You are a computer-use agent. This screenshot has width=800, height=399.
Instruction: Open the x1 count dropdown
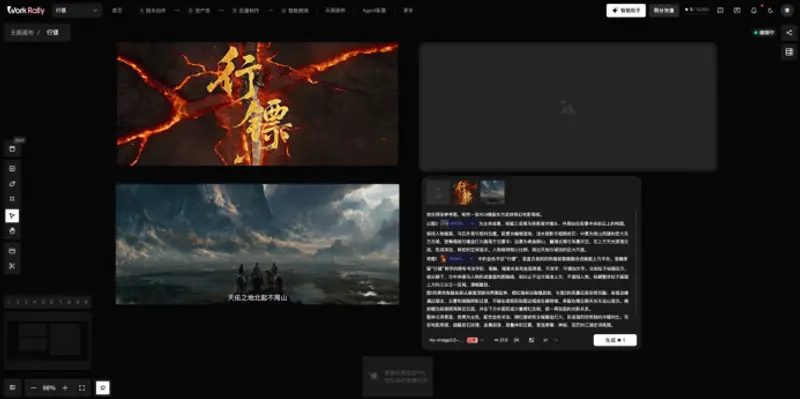point(551,340)
